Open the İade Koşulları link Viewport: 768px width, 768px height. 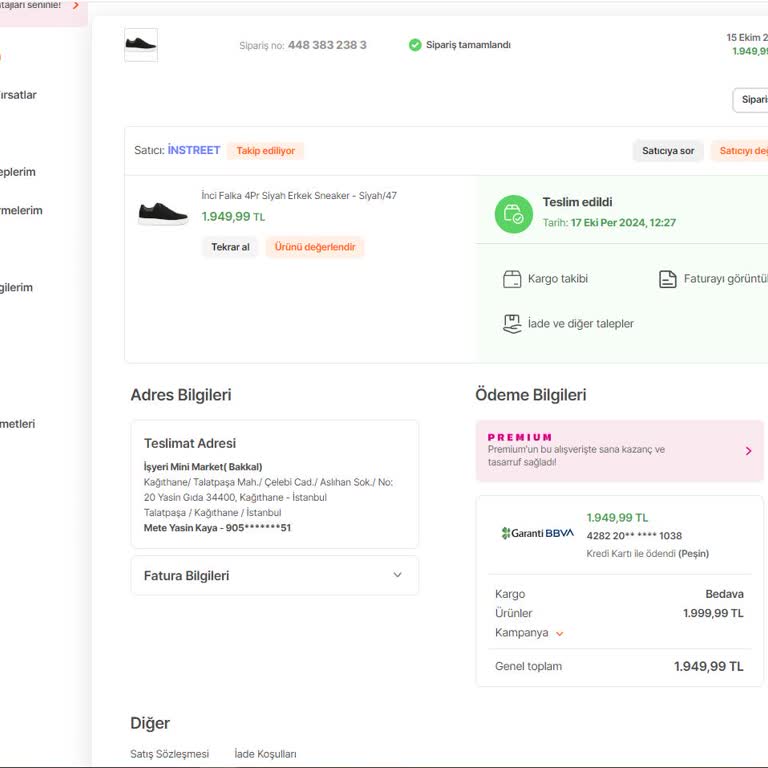click(x=265, y=754)
